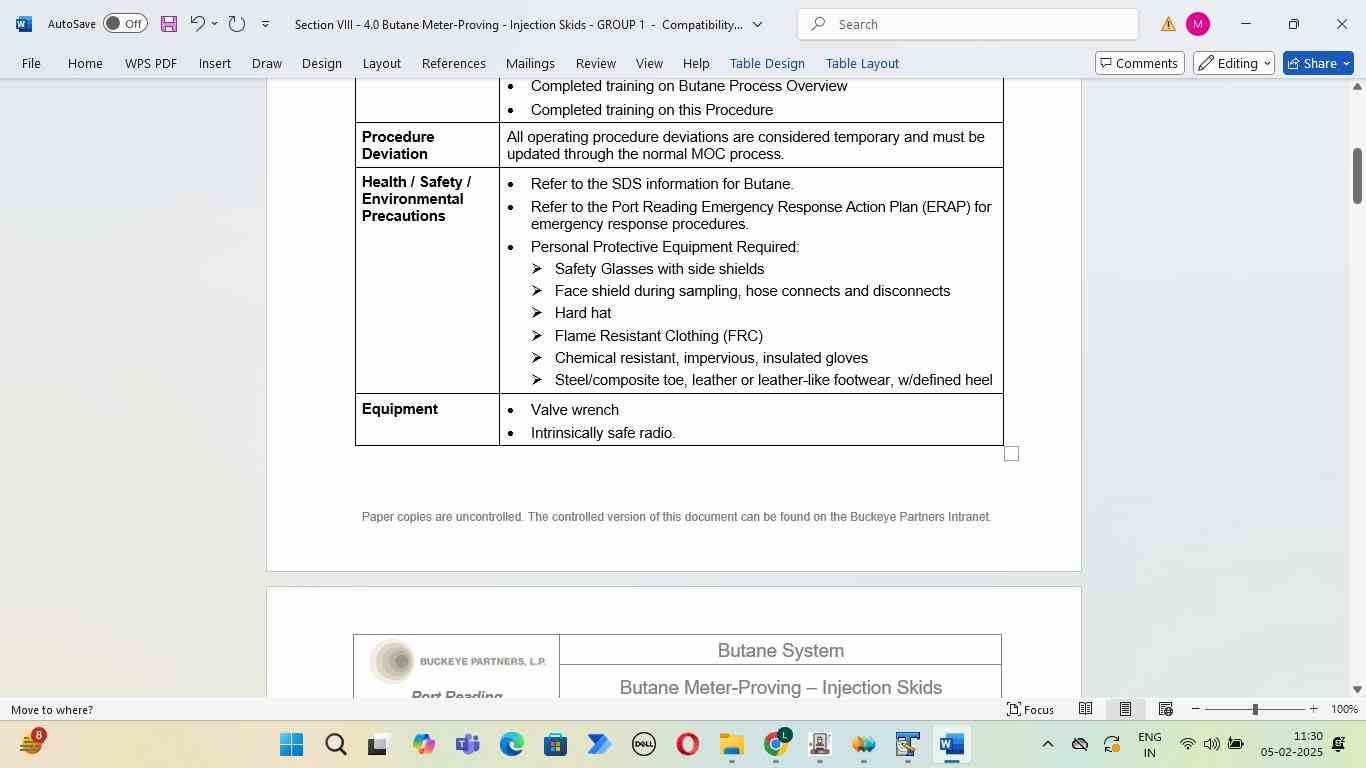Click the zoom in plus button

1313,709
